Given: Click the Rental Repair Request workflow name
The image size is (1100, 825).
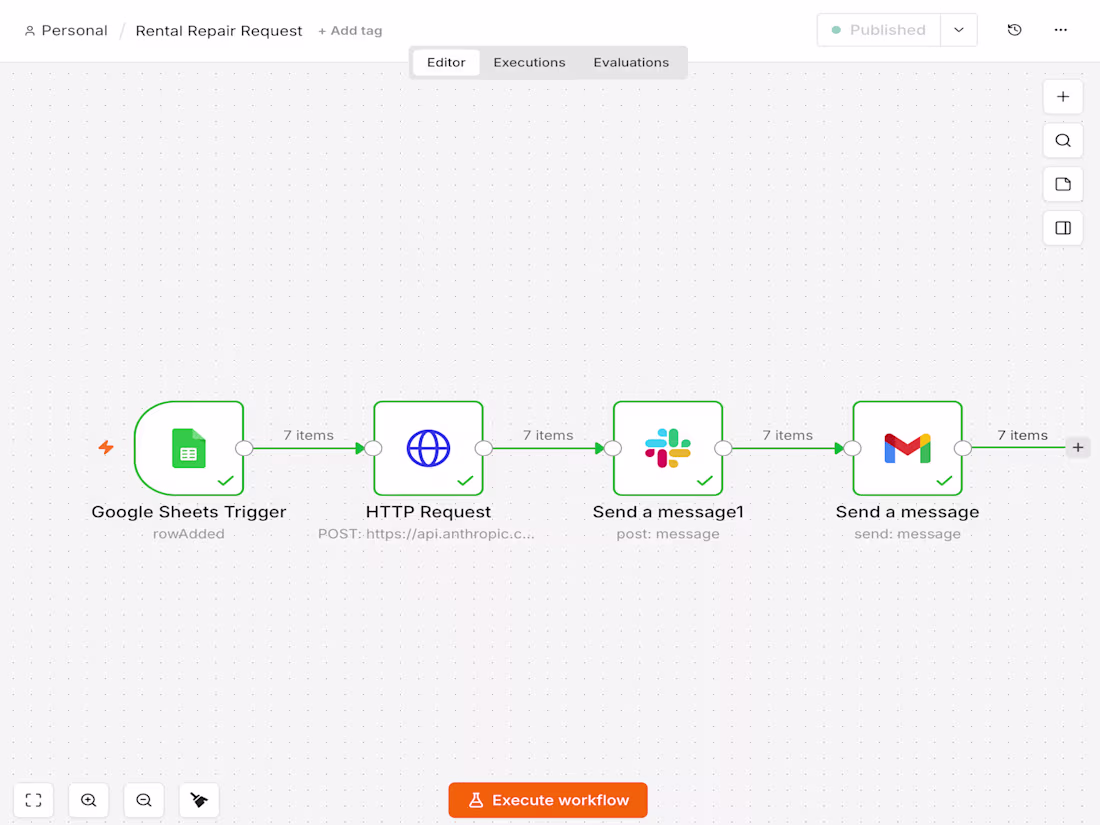Looking at the screenshot, I should coord(219,31).
